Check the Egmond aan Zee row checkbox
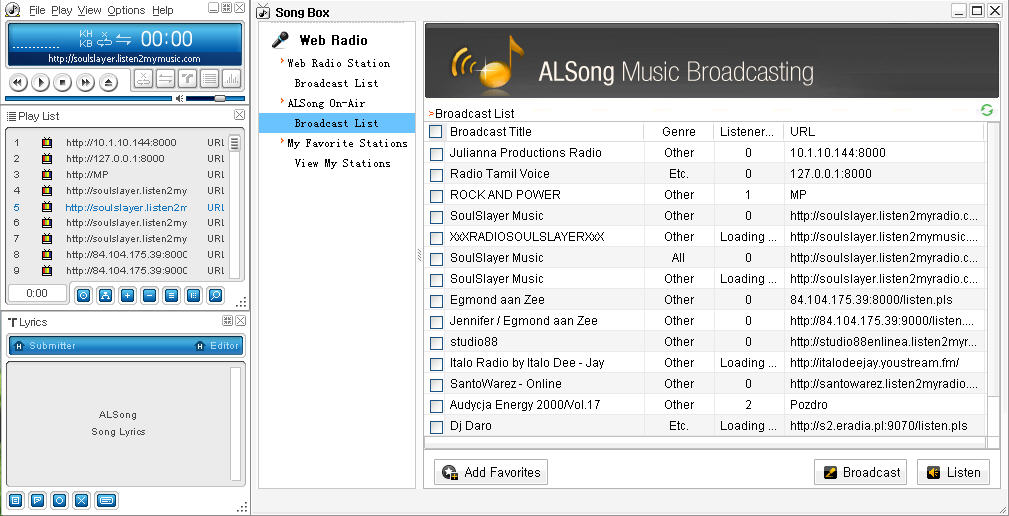Image resolution: width=1009 pixels, height=516 pixels. [x=436, y=300]
